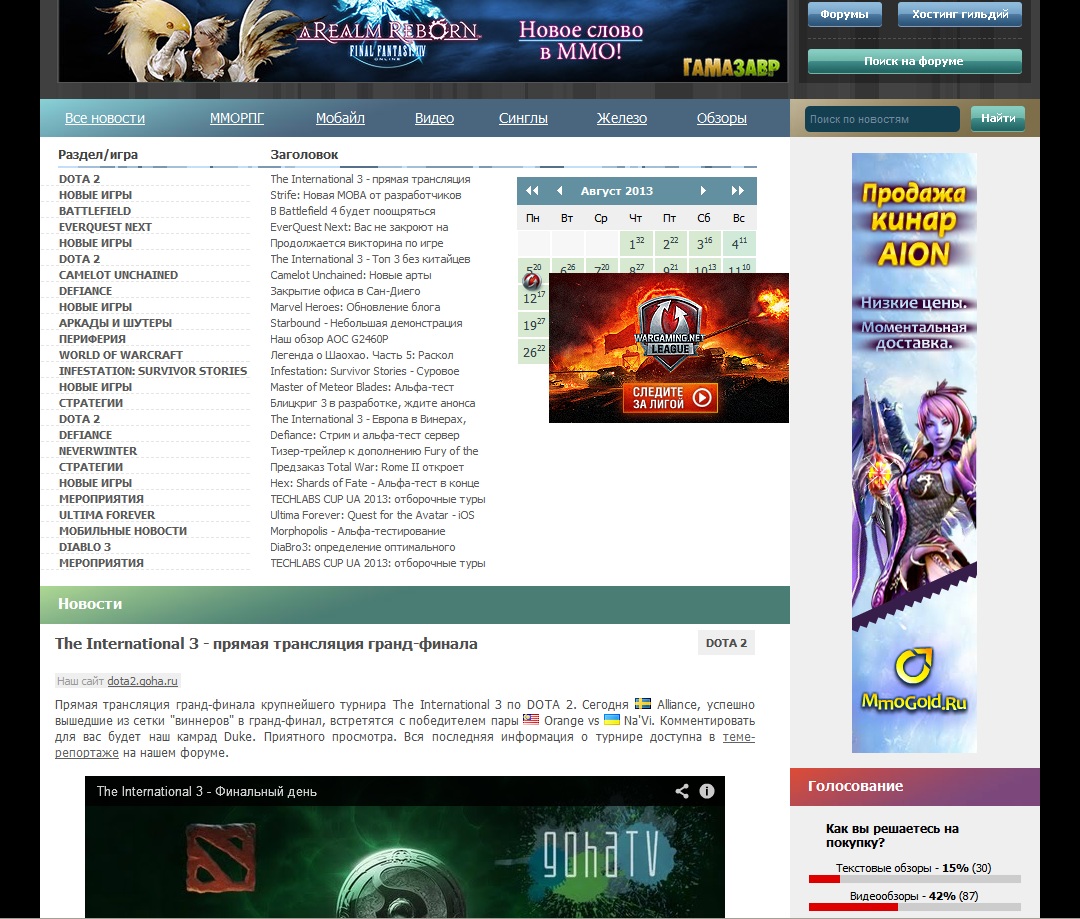Viewport: 1080px width, 919px height.
Task: Select August 4 in the calendar
Action: pyautogui.click(x=738, y=244)
